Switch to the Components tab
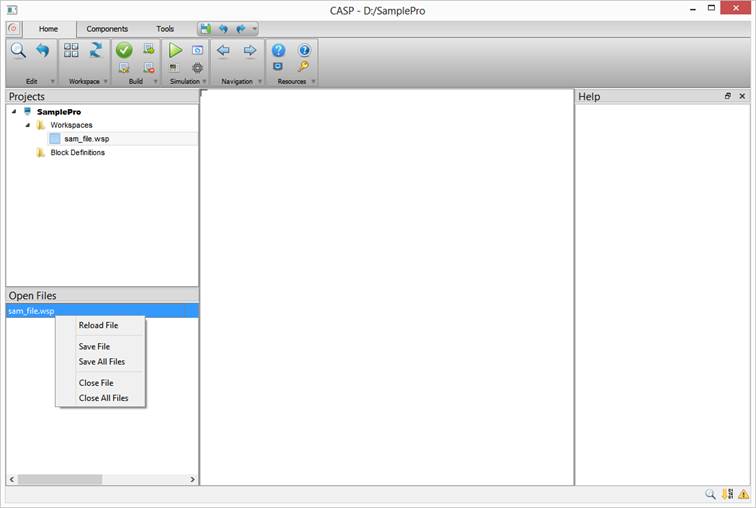Image resolution: width=756 pixels, height=508 pixels. (x=107, y=29)
